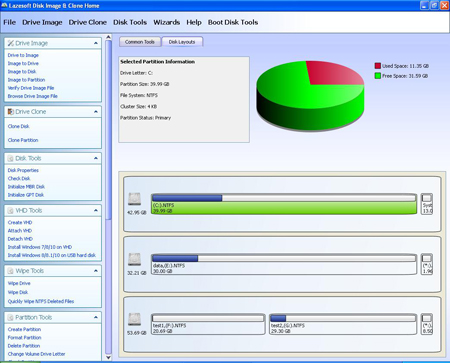Screen dimensions: 450x363
Task: Click the red Used Space legend swatch
Action: [378, 66]
